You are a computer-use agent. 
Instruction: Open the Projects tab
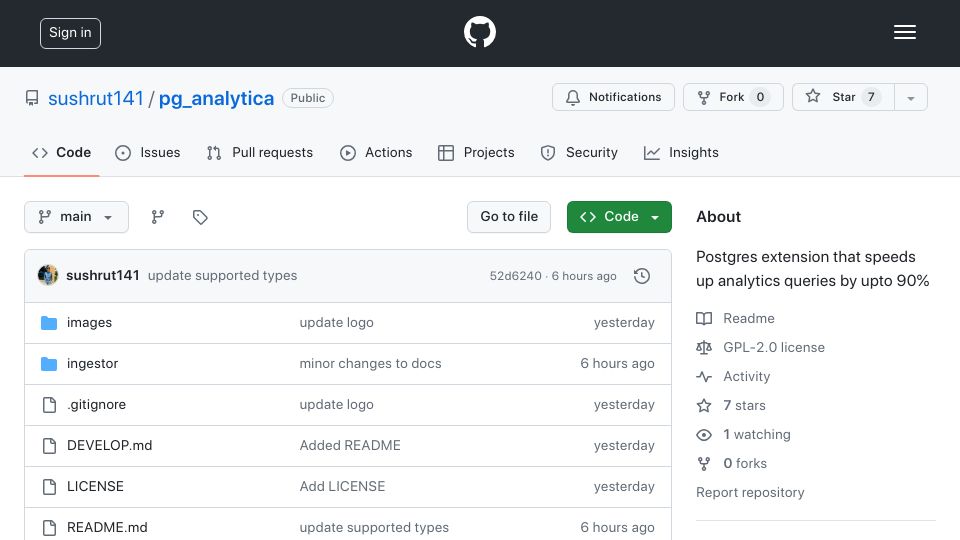(476, 152)
